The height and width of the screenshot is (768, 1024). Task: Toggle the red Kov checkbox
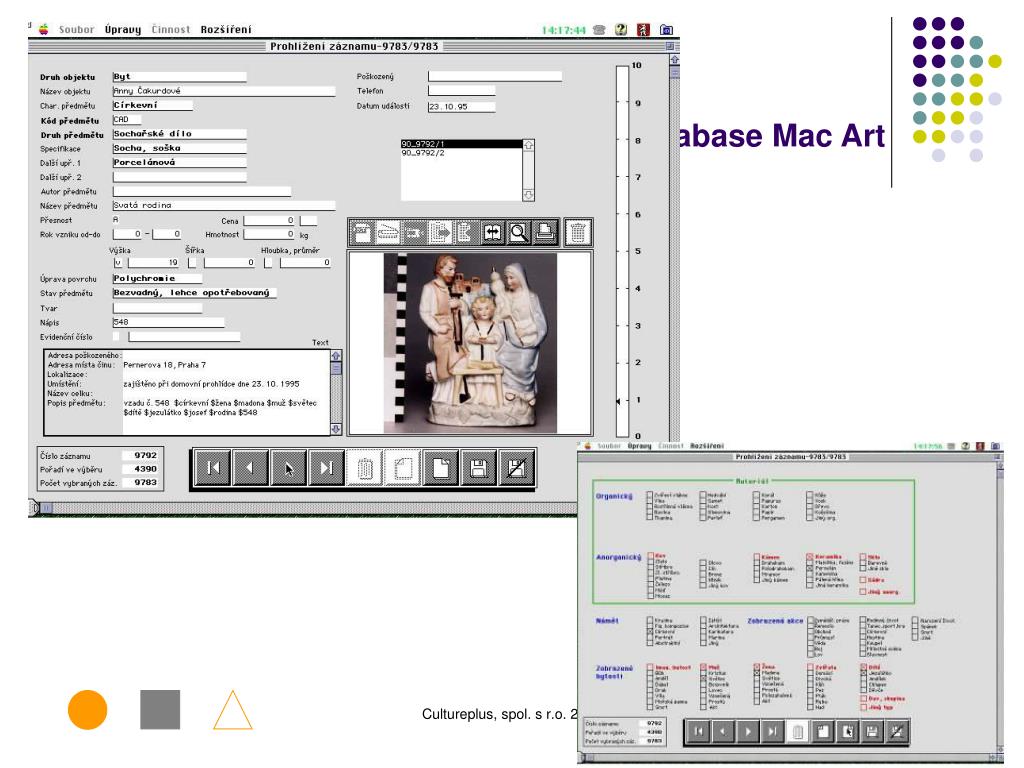pos(651,556)
